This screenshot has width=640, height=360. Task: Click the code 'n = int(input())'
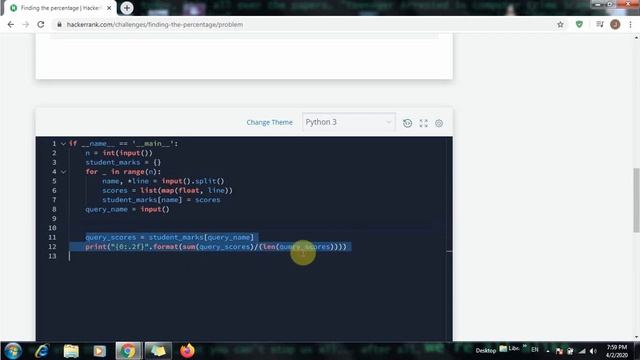click(x=119, y=153)
